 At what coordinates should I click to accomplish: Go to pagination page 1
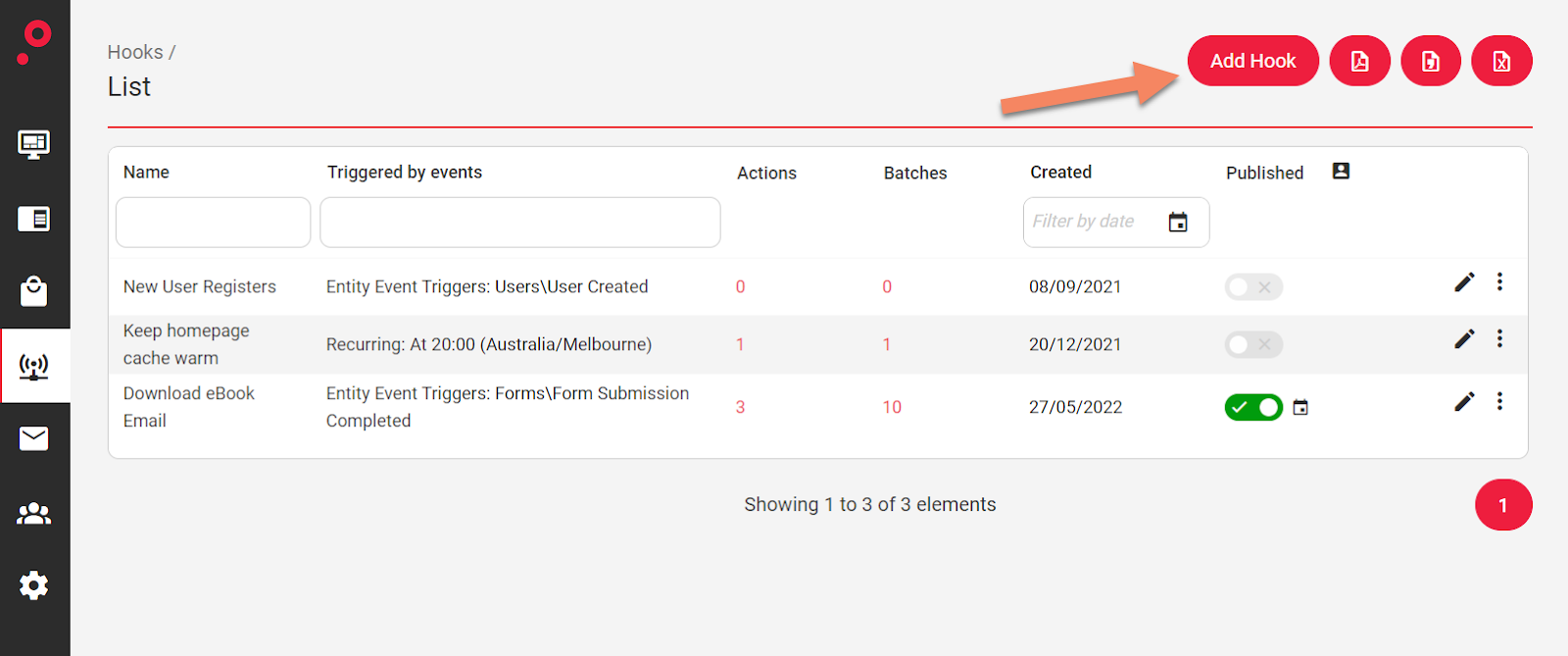pos(1502,505)
